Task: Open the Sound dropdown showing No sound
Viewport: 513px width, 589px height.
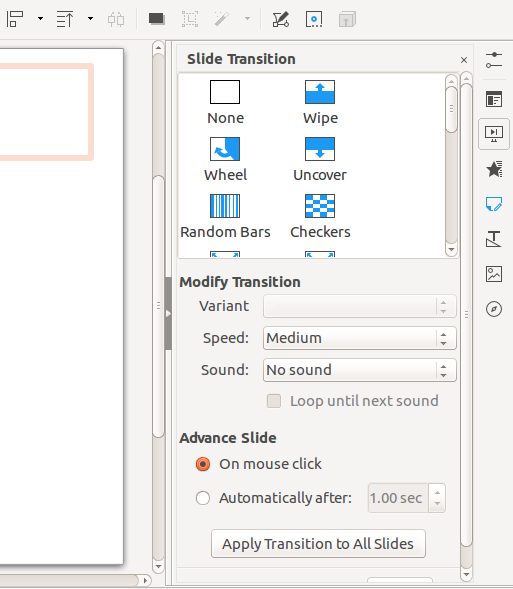Action: pos(360,370)
